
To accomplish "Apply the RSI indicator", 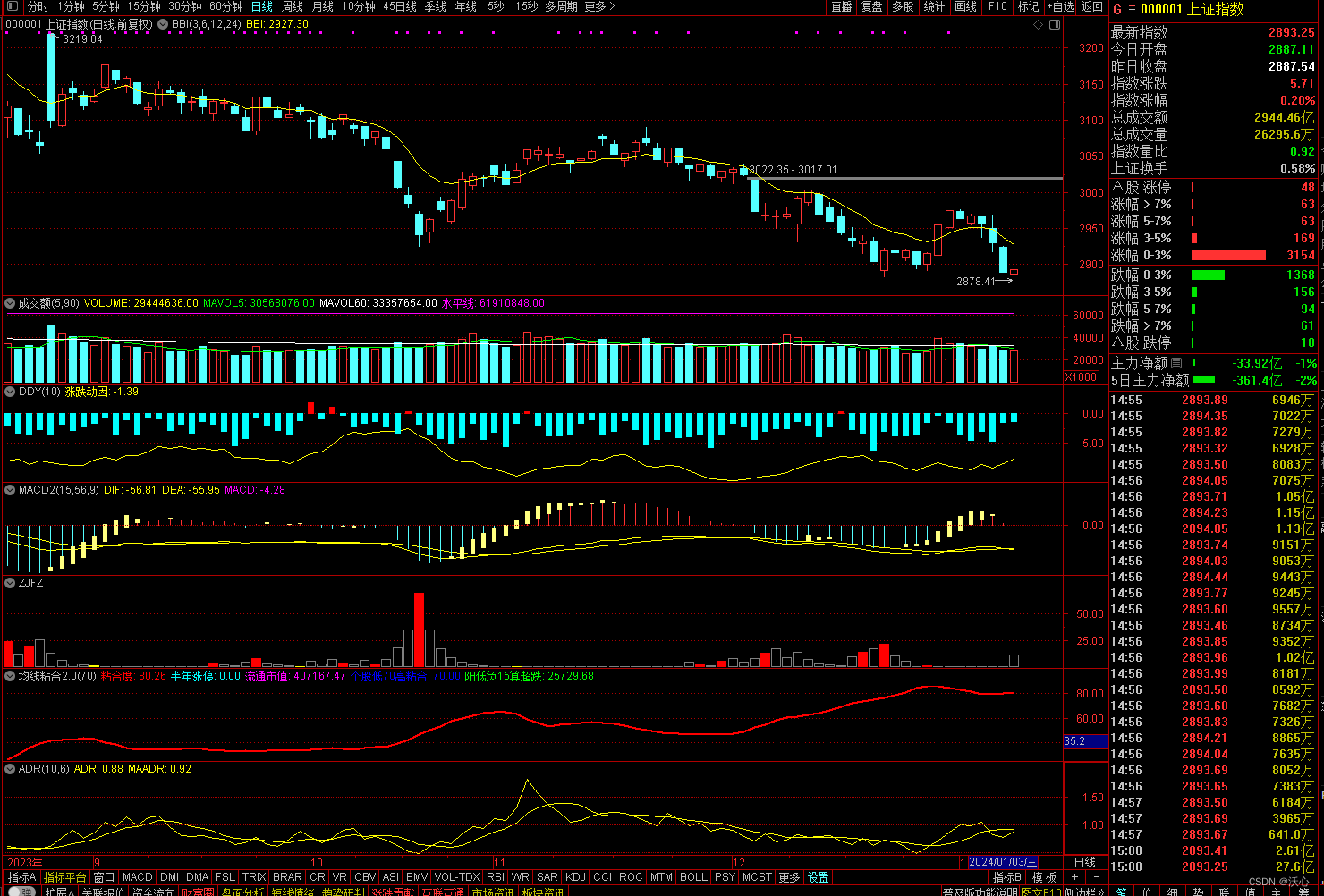I will 496,878.
